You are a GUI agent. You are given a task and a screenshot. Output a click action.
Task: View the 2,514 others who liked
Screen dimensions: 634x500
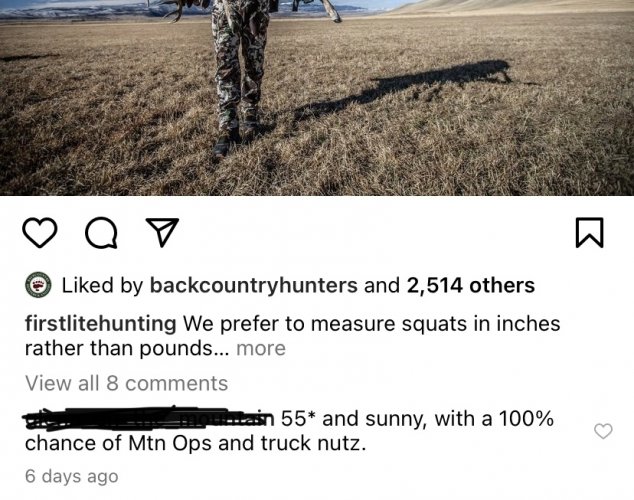470,285
